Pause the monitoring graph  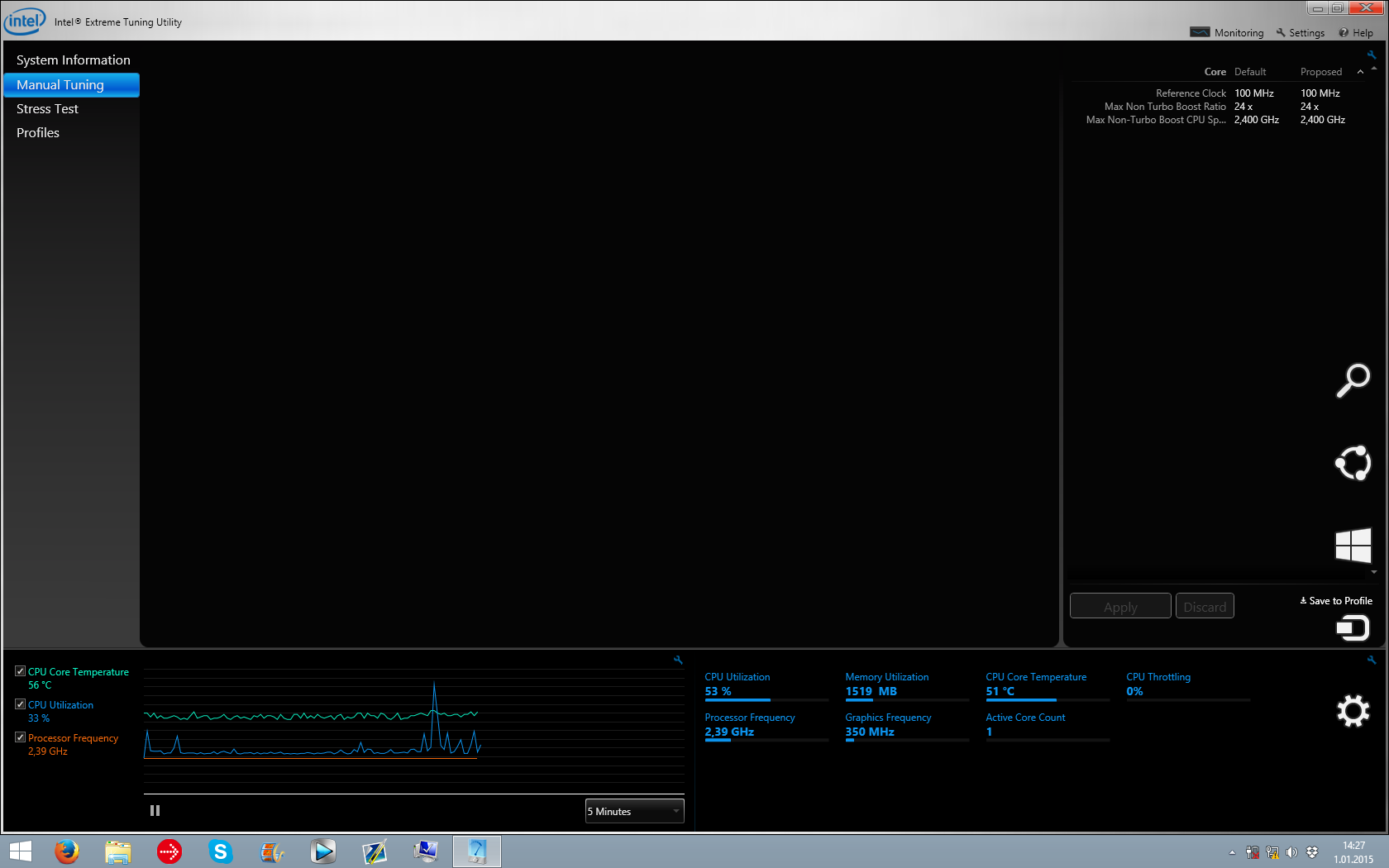[155, 811]
